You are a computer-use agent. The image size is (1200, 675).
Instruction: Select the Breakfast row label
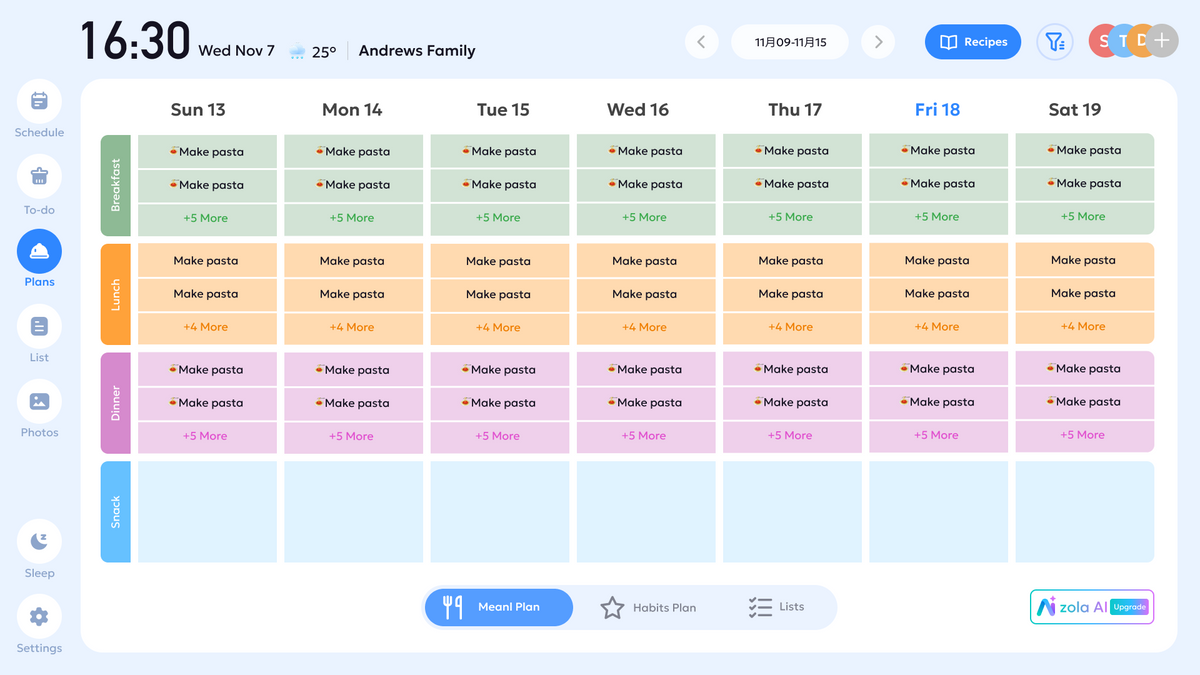[116, 185]
